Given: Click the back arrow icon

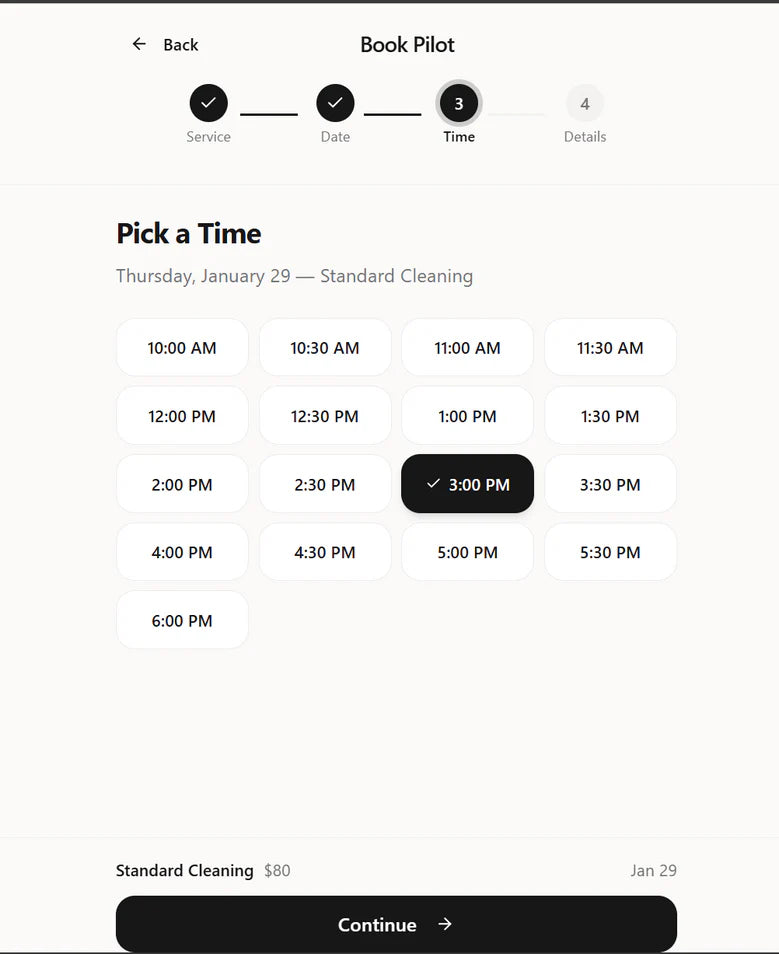Looking at the screenshot, I should tap(138, 44).
